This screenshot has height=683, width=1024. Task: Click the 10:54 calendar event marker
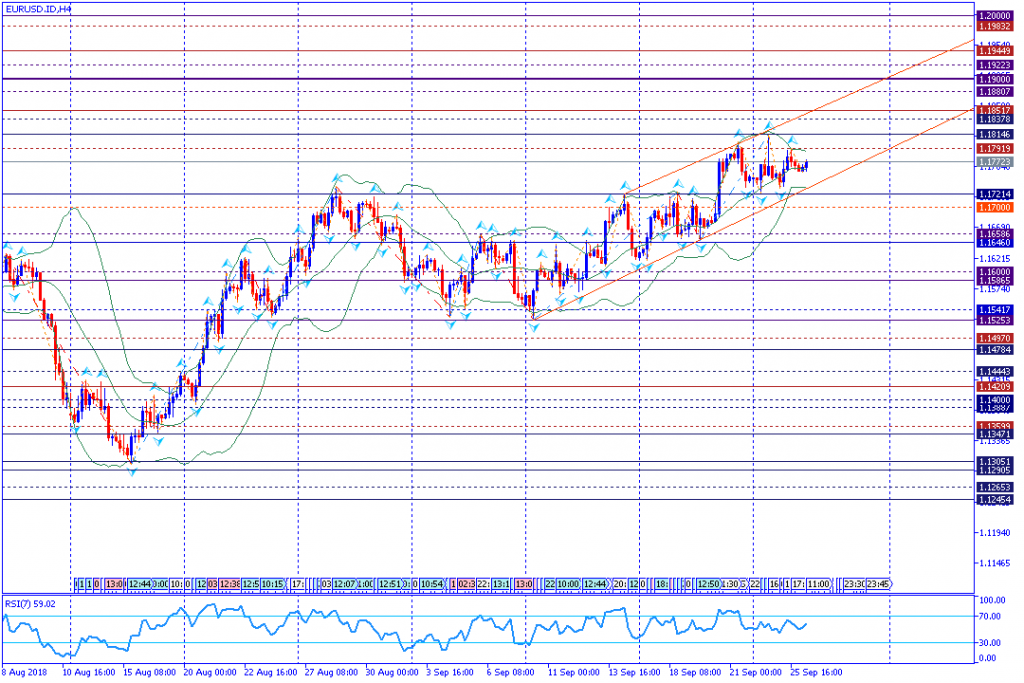click(x=431, y=583)
